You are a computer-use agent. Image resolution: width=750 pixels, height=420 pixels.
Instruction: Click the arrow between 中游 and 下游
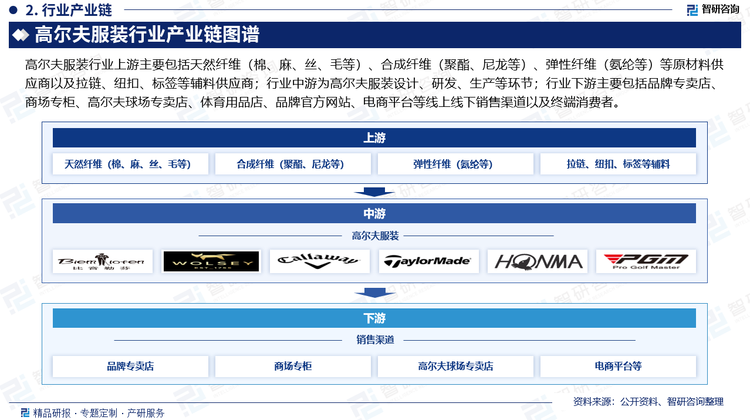[x=374, y=292]
